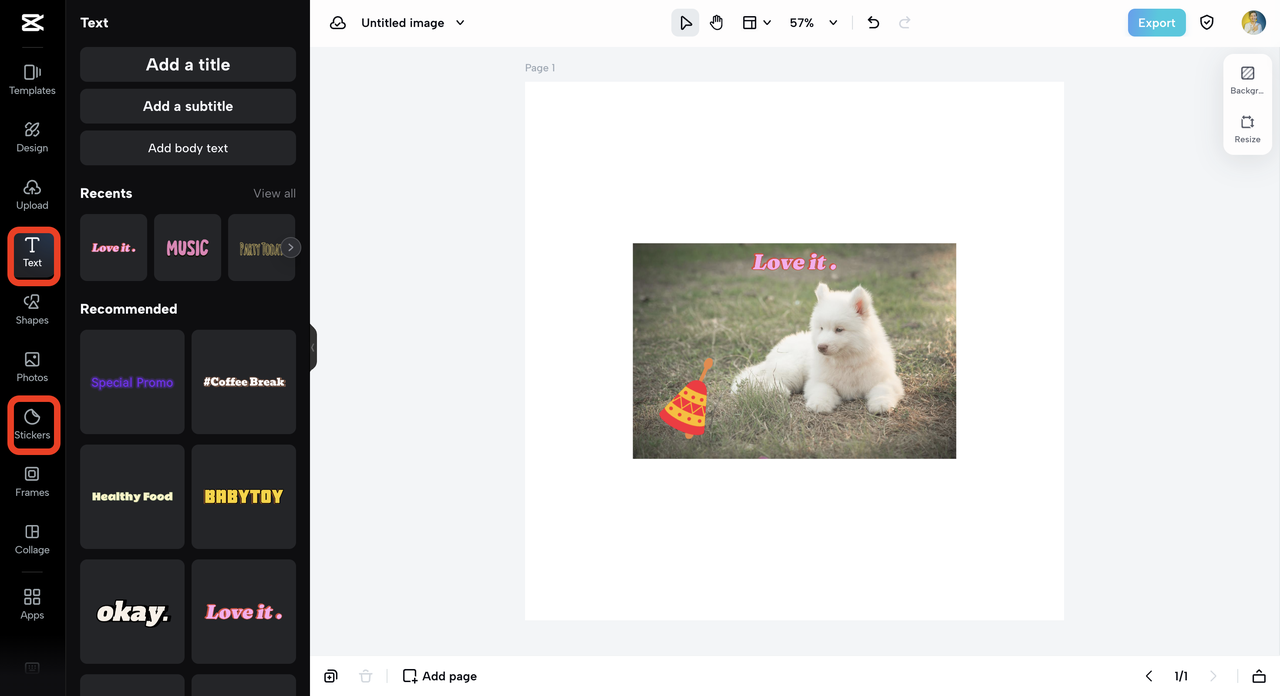Click Add a title button

click(x=188, y=64)
